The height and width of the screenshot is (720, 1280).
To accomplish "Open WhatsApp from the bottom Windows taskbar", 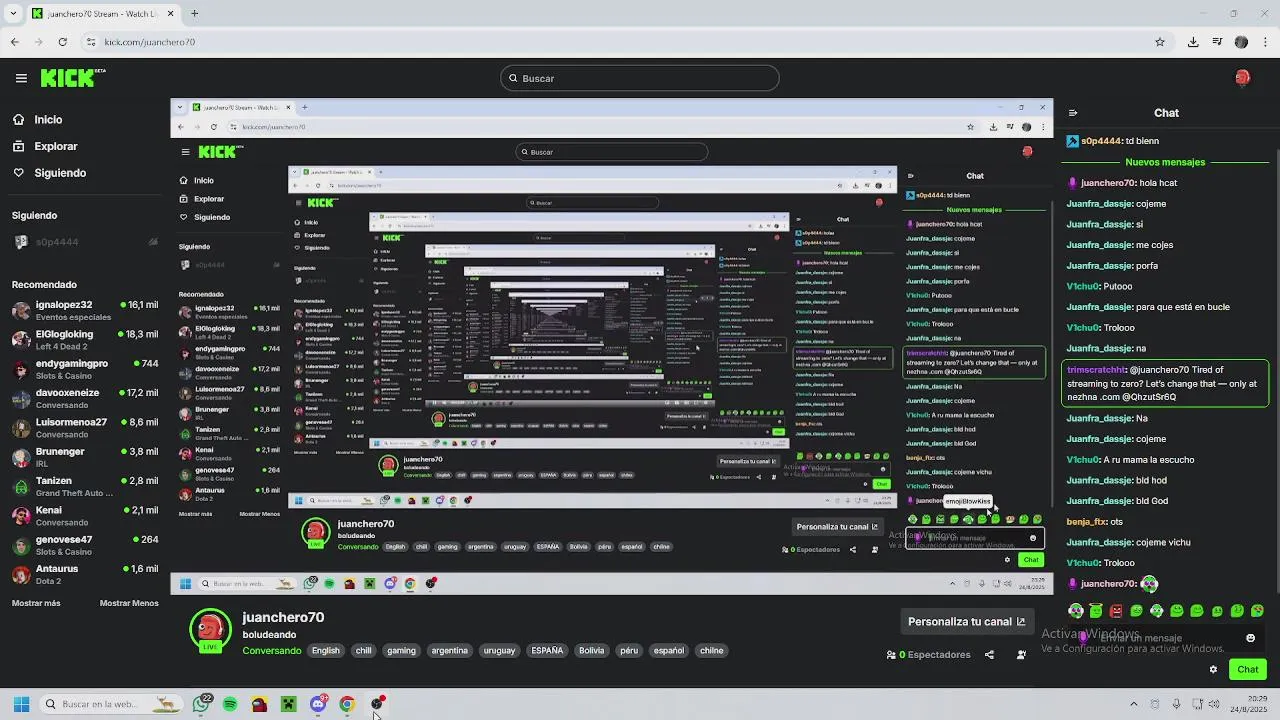I will 202,704.
